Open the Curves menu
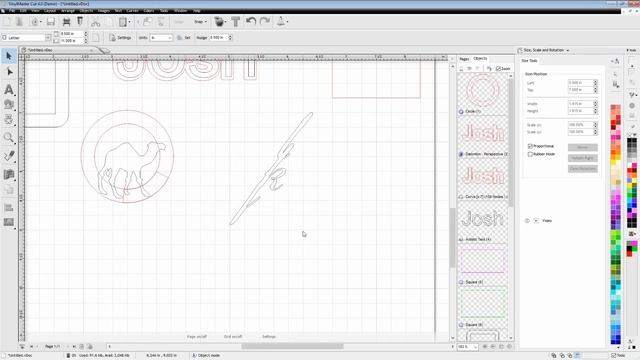640x360 pixels. coord(132,11)
